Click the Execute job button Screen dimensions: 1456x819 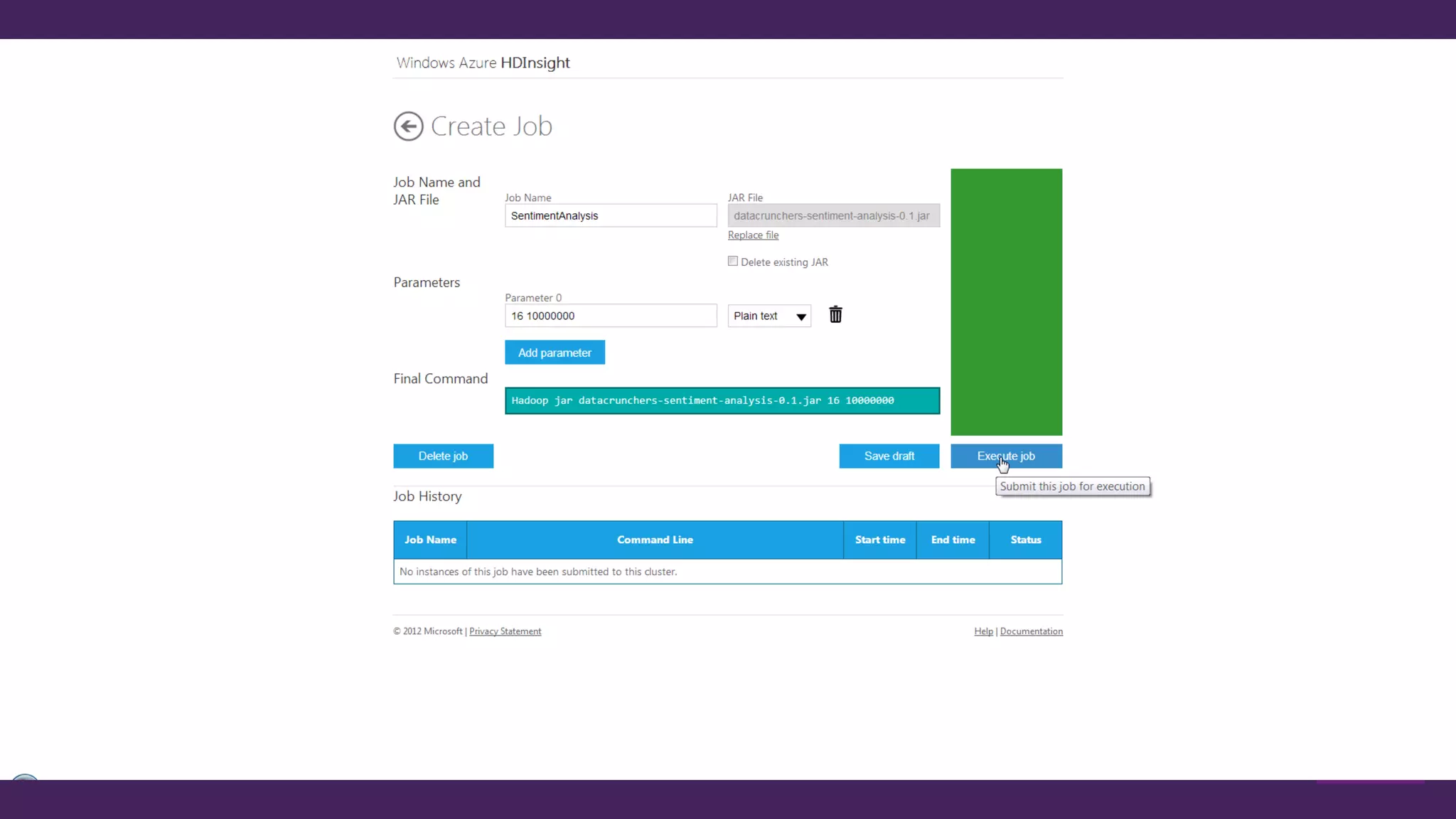(1006, 456)
